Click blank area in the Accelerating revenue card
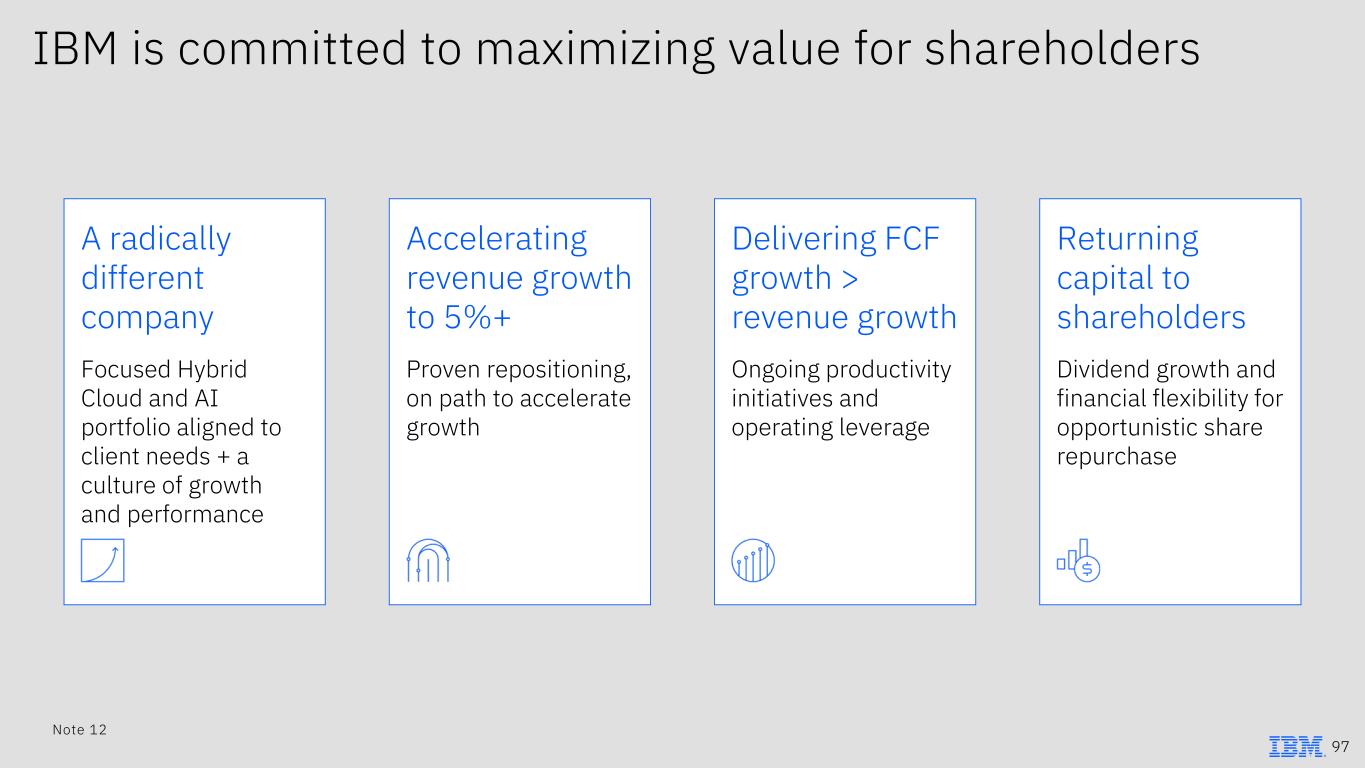Image resolution: width=1365 pixels, height=768 pixels. [540, 500]
